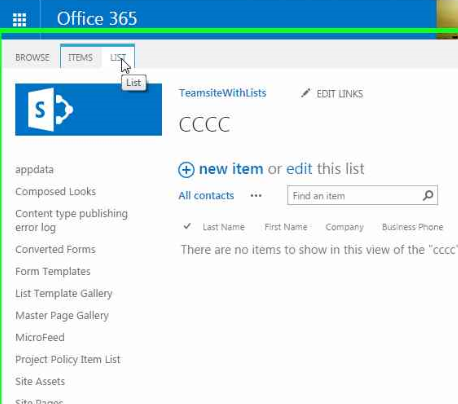458x404 pixels.
Task: Open Composed Looks in the left navigation
Action: pyautogui.click(x=56, y=192)
